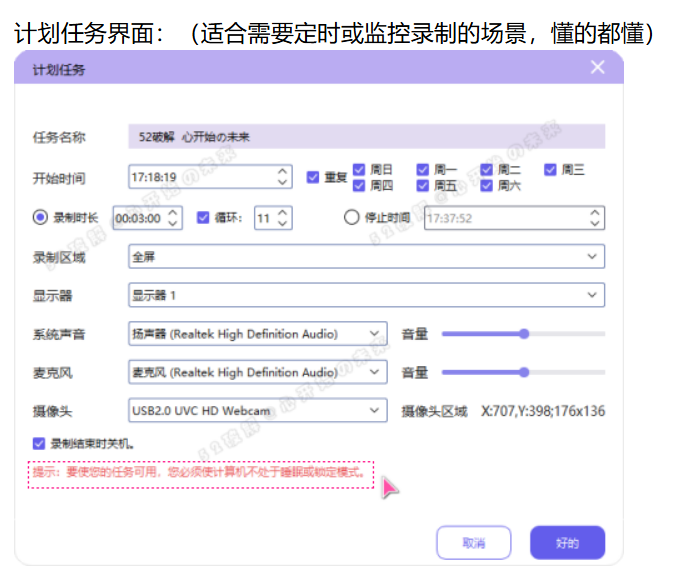Expand the 显示器 dropdown
The height and width of the screenshot is (581, 685).
pyautogui.click(x=366, y=295)
